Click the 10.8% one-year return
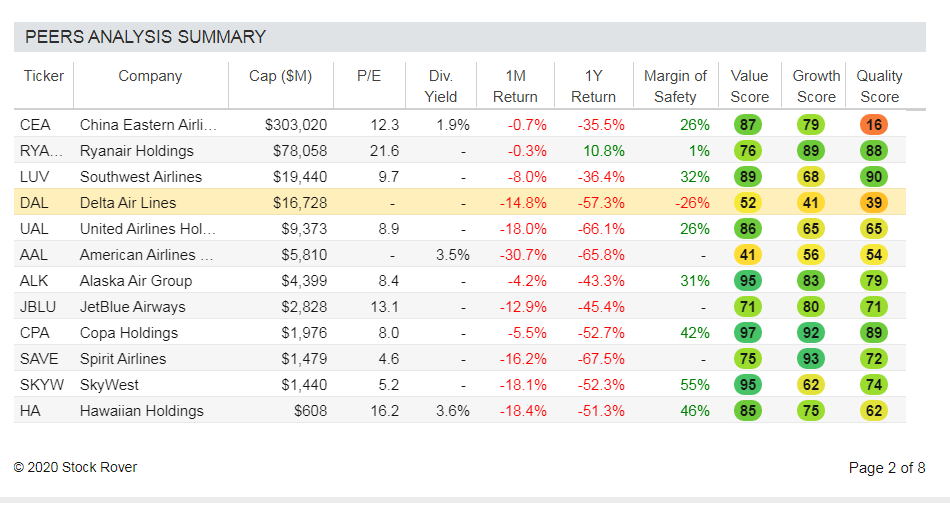Image resolution: width=950 pixels, height=525 pixels. 603,151
